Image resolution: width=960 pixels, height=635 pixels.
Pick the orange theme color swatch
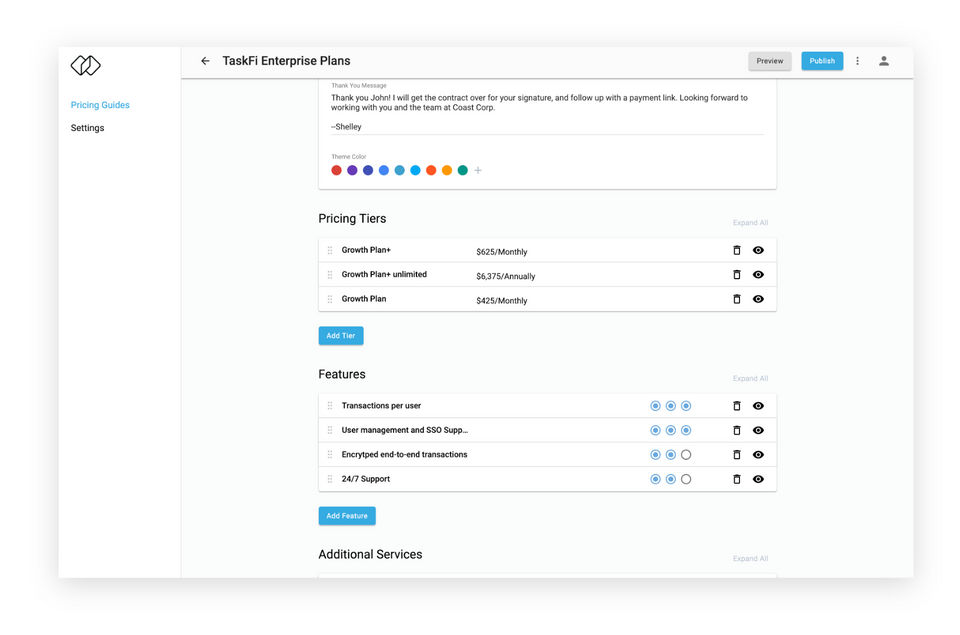point(447,170)
